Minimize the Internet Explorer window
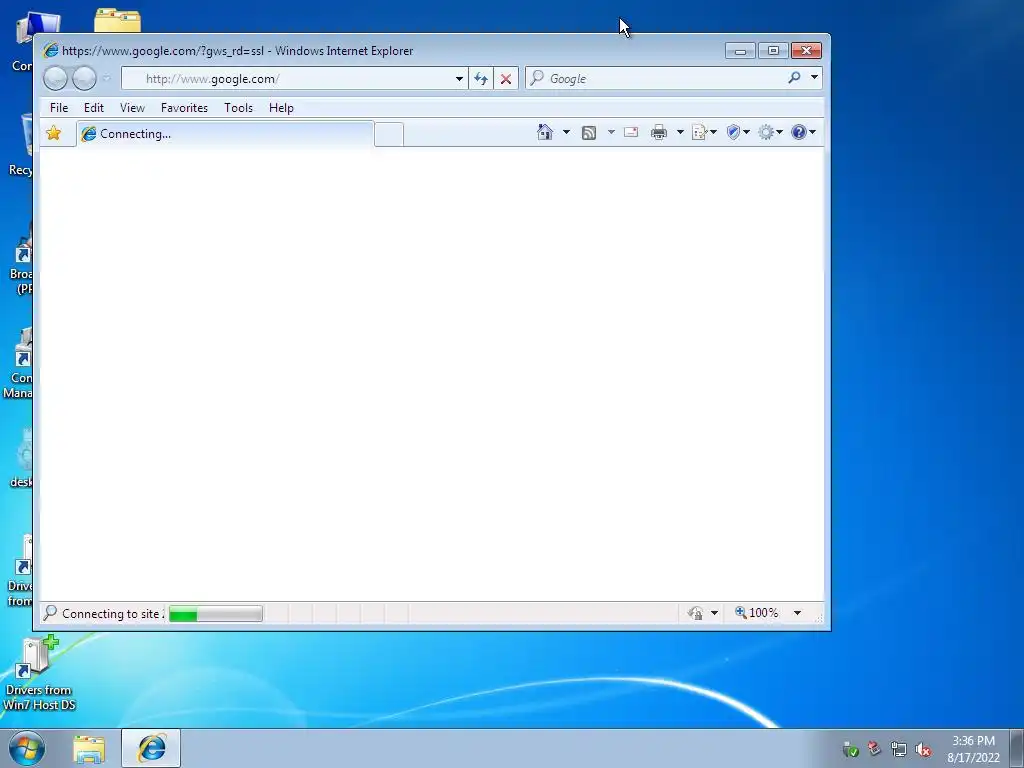 point(741,51)
